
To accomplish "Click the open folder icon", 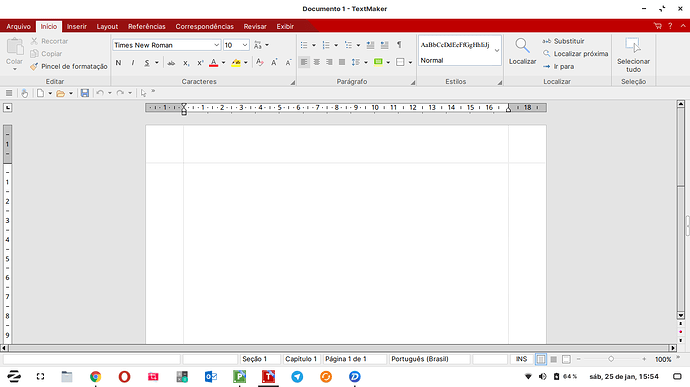I will (61, 93).
